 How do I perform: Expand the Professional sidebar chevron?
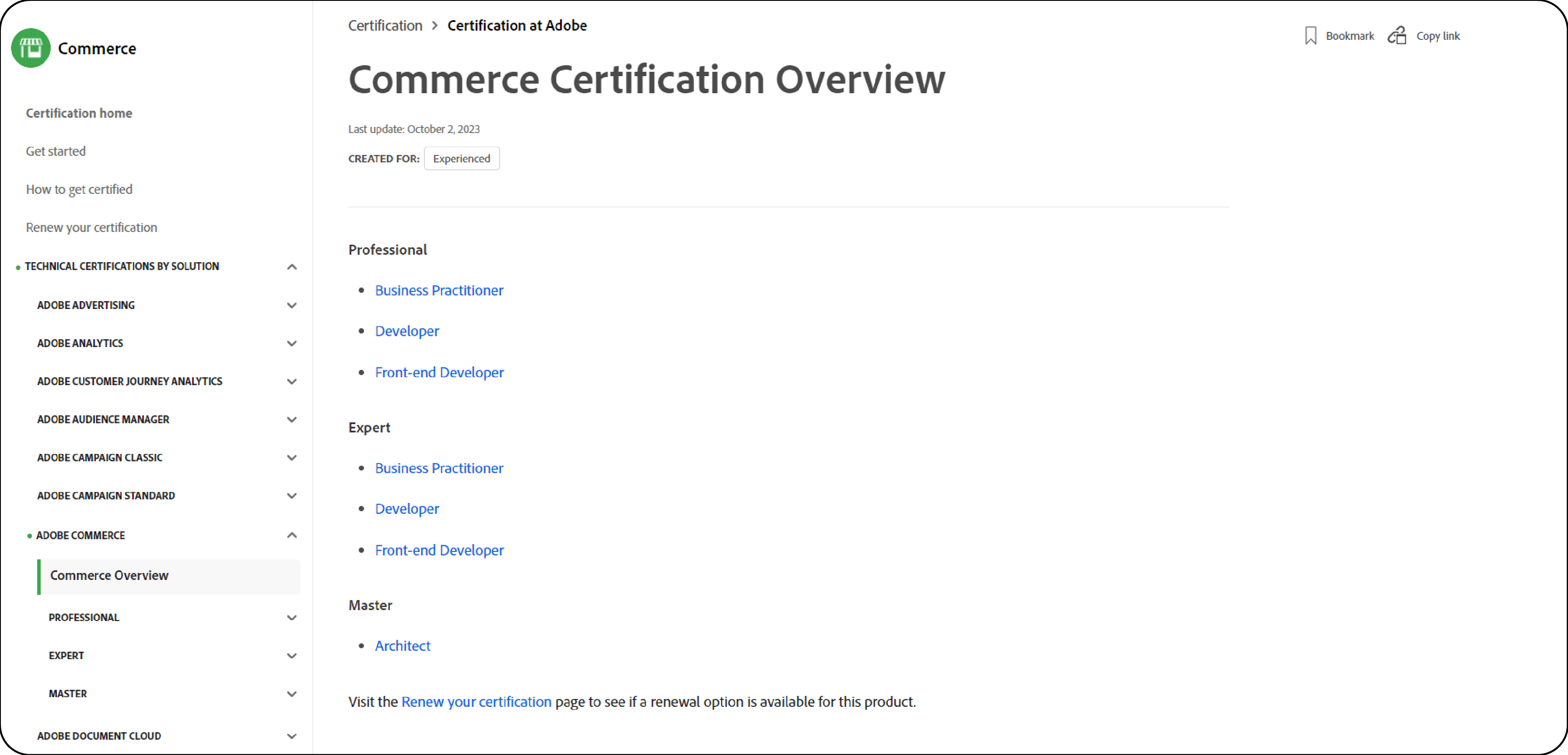point(292,618)
